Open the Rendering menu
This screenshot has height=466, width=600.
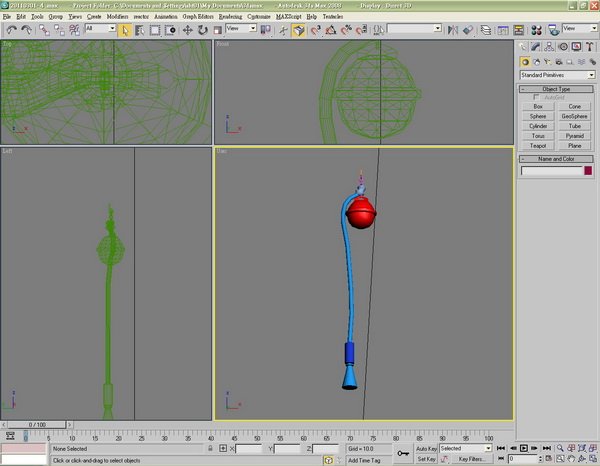point(230,16)
